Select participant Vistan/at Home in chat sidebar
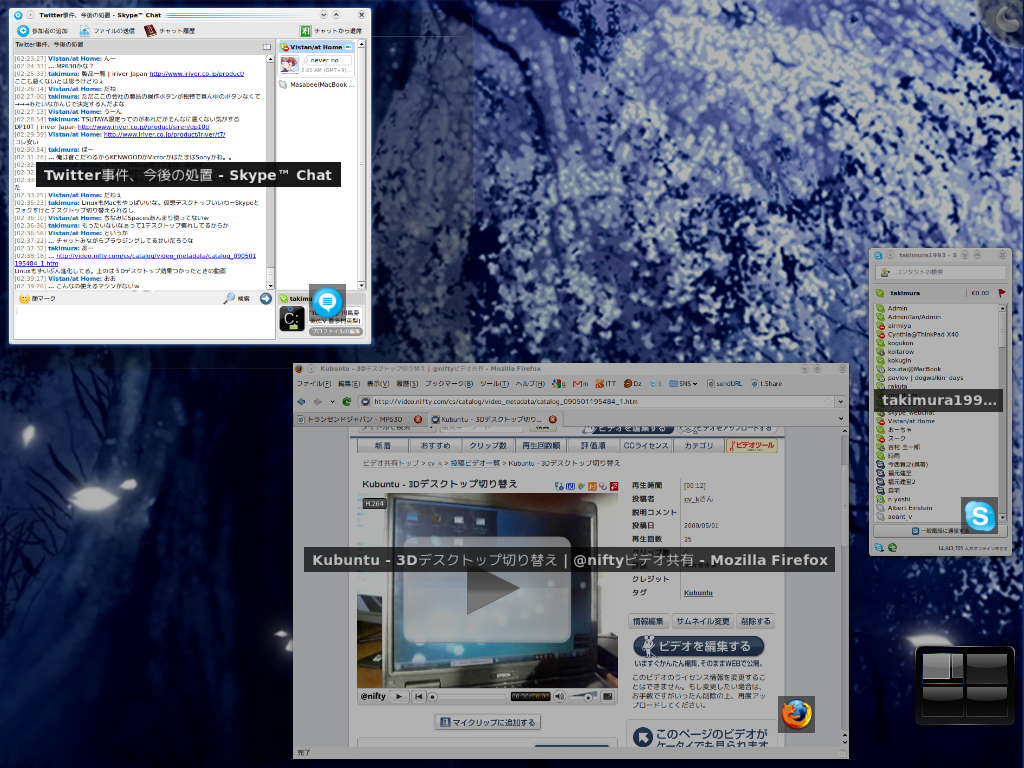 pyautogui.click(x=316, y=47)
